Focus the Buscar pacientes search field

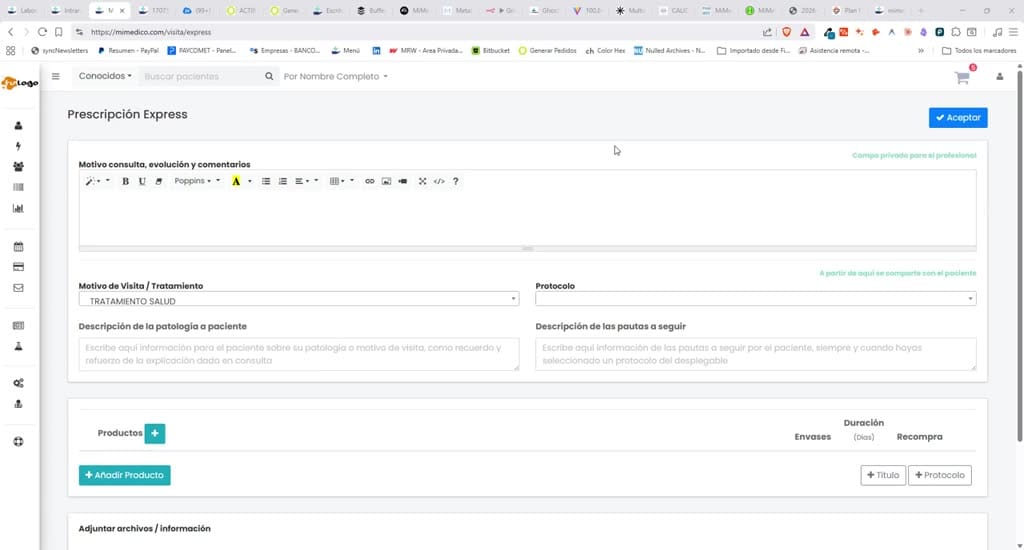[202, 76]
